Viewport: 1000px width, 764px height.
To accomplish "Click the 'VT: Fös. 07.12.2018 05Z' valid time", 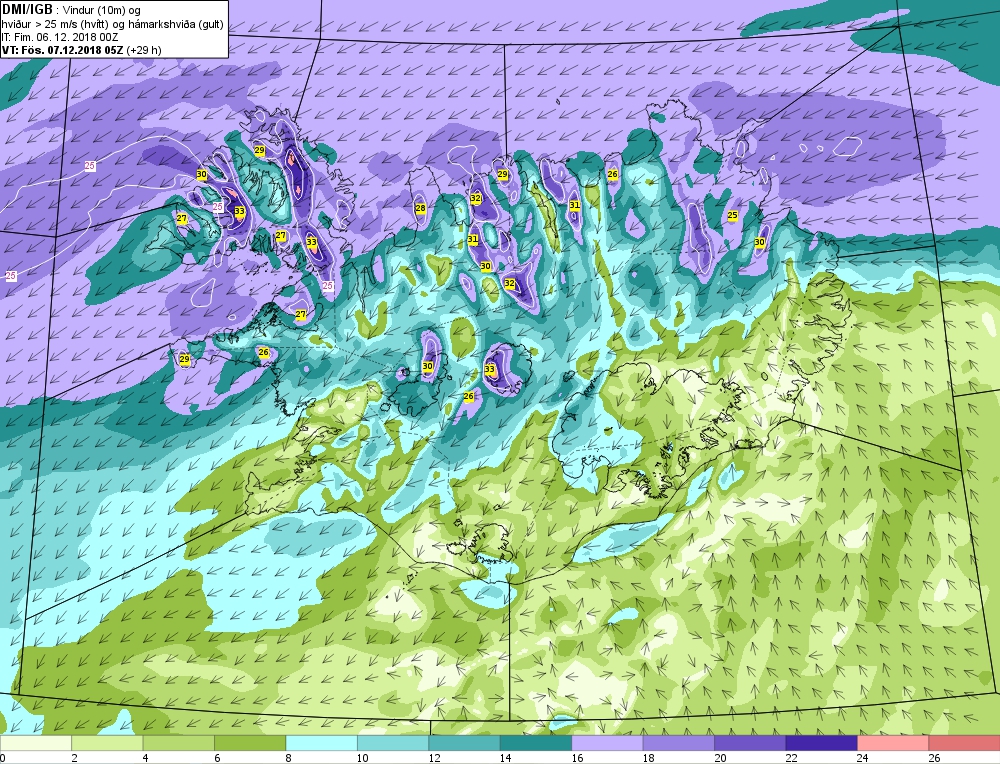I will 62,50.
